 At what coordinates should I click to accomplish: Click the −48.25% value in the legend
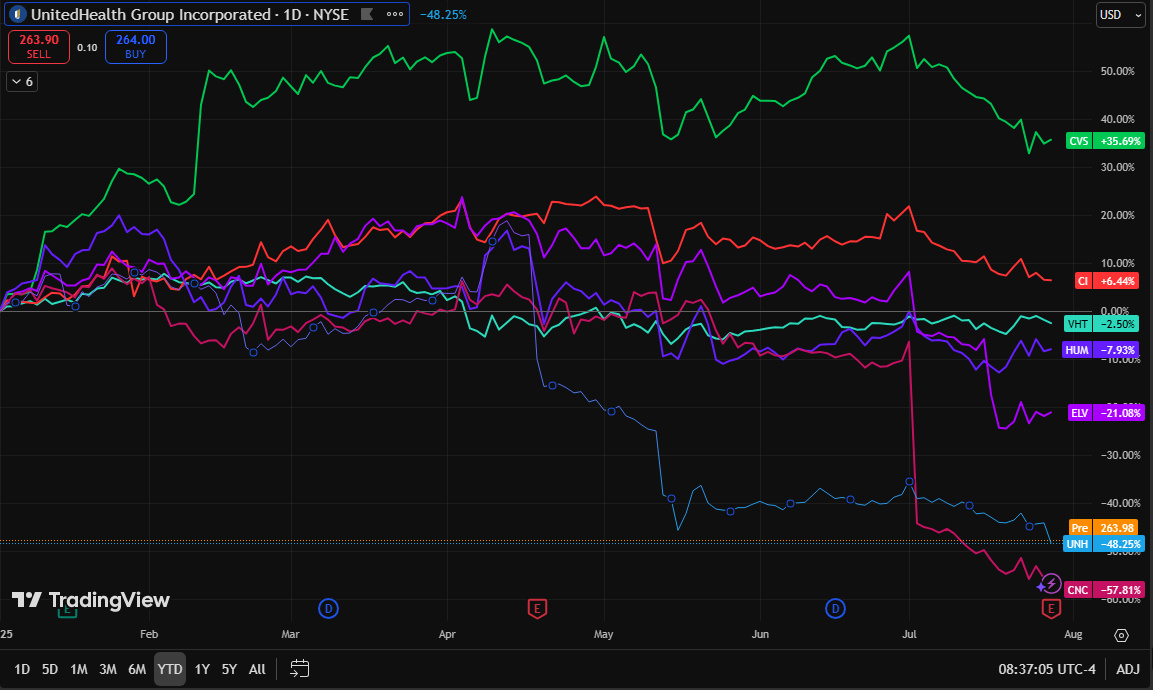tap(443, 15)
